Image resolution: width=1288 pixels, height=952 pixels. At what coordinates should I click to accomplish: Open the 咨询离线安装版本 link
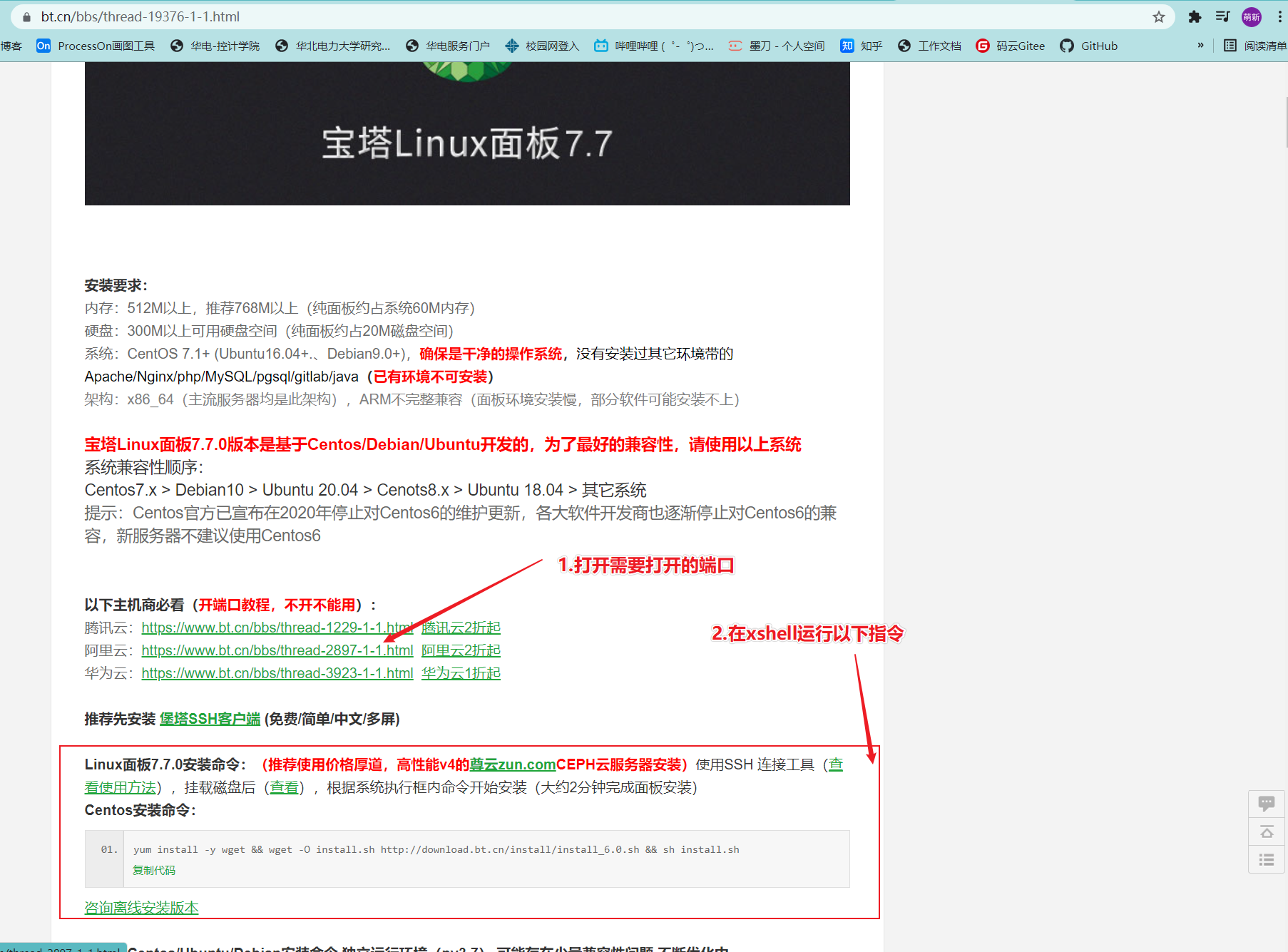point(140,908)
